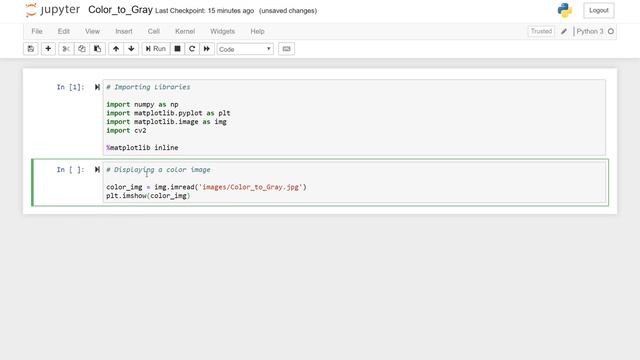The width and height of the screenshot is (640, 360).
Task: Open the Help menu
Action: [x=257, y=31]
